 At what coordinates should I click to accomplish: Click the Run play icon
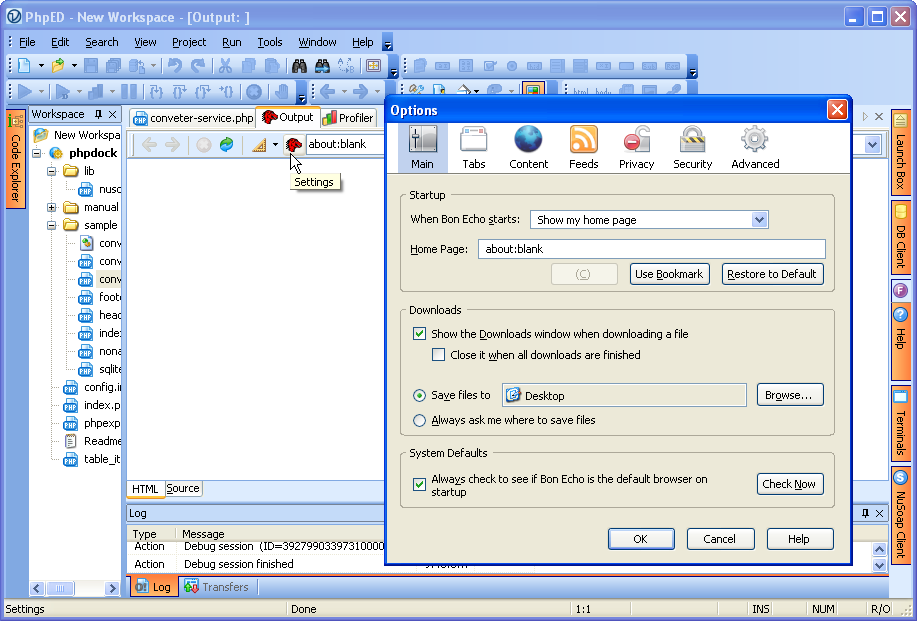coord(25,91)
